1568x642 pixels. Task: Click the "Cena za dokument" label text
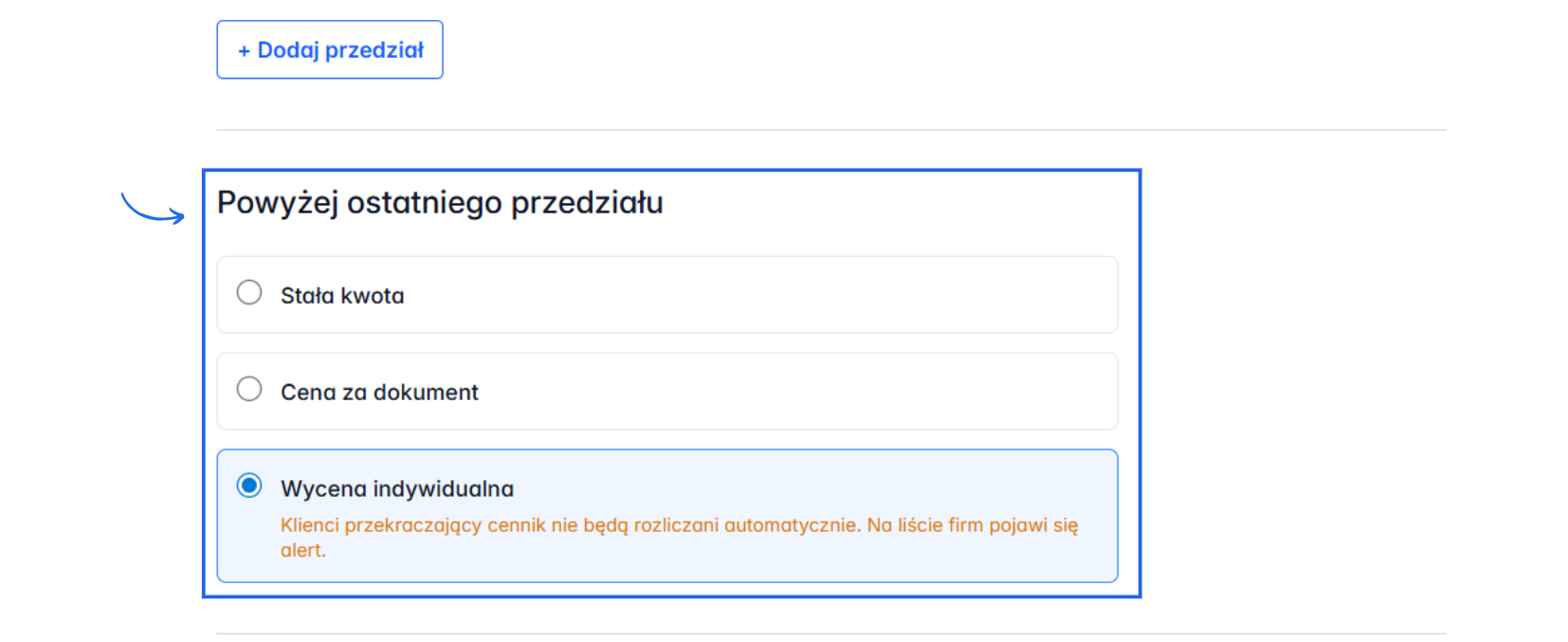(x=379, y=392)
